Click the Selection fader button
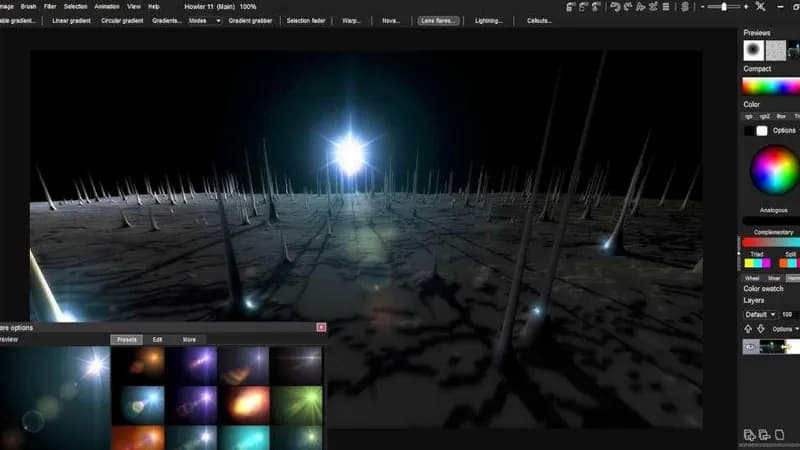Screen dimensions: 800x450 tap(306, 21)
